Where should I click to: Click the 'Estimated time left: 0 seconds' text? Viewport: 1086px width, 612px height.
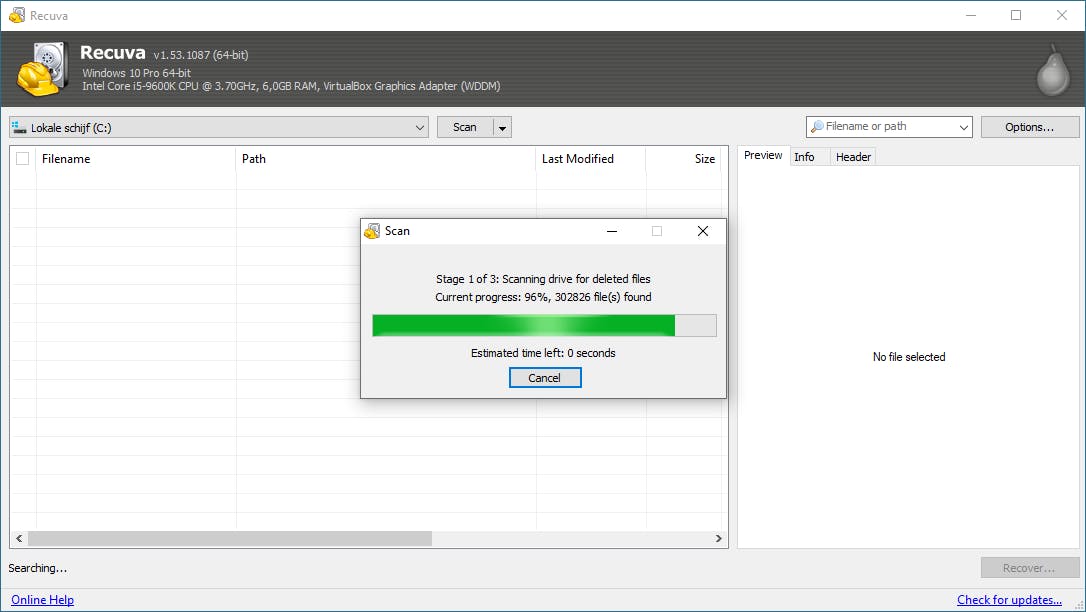tap(543, 353)
